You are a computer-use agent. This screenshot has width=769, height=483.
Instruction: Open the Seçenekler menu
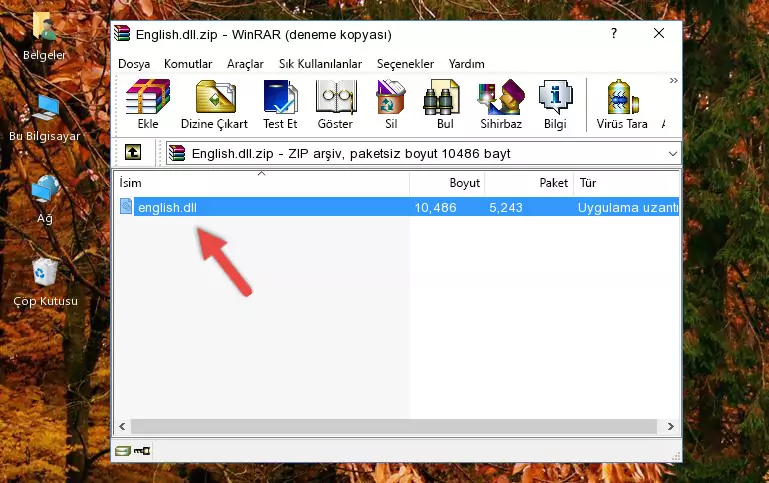tap(405, 64)
